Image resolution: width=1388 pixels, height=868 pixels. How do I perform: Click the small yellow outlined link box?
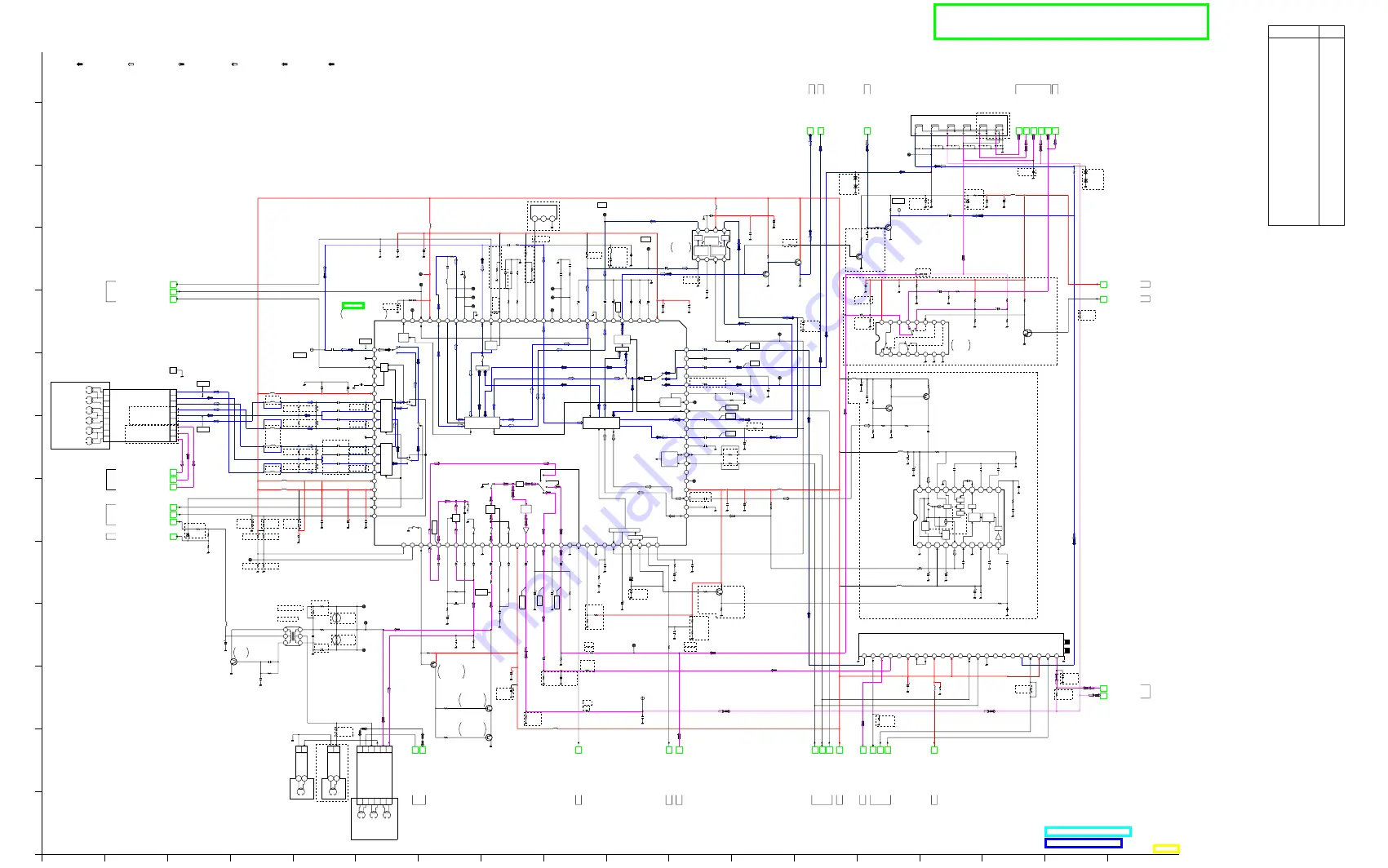pos(1166,849)
